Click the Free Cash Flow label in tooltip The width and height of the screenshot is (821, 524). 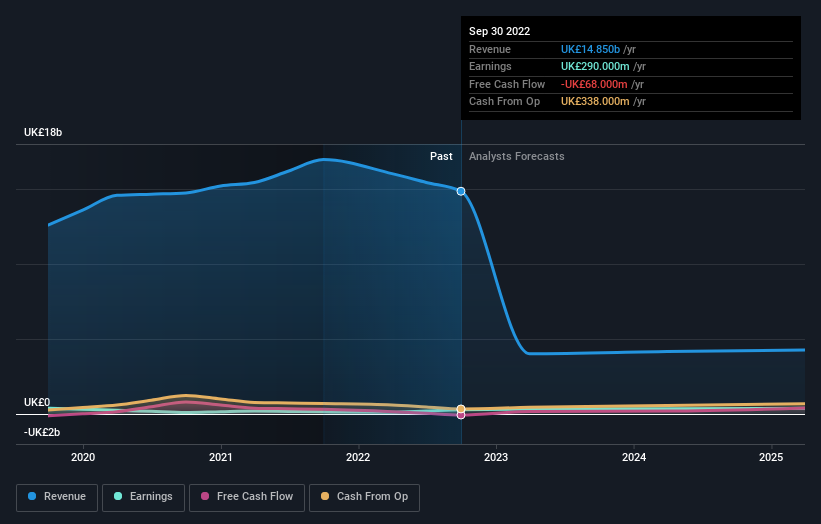(x=507, y=84)
